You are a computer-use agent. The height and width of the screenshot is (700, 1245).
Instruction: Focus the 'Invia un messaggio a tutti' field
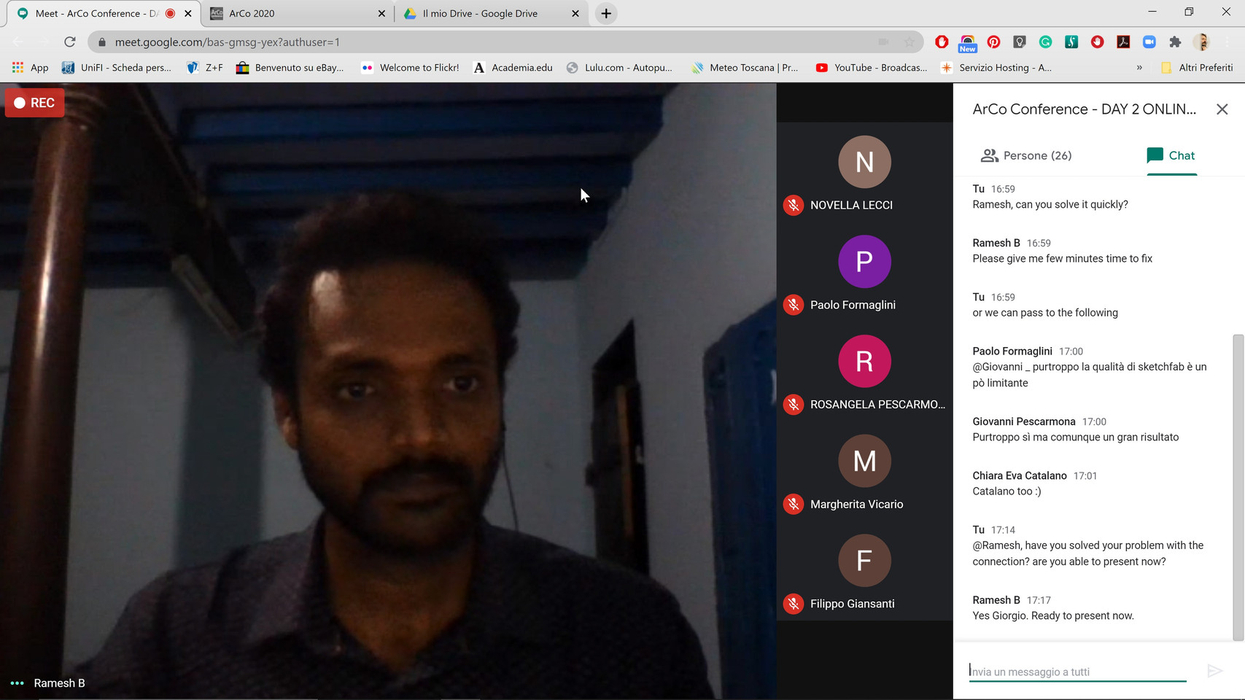(1077, 672)
